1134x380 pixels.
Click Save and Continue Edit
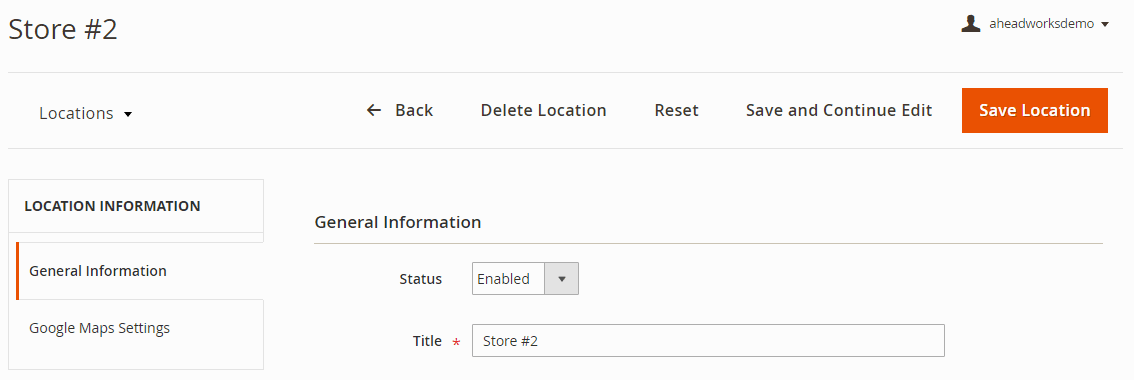[839, 110]
